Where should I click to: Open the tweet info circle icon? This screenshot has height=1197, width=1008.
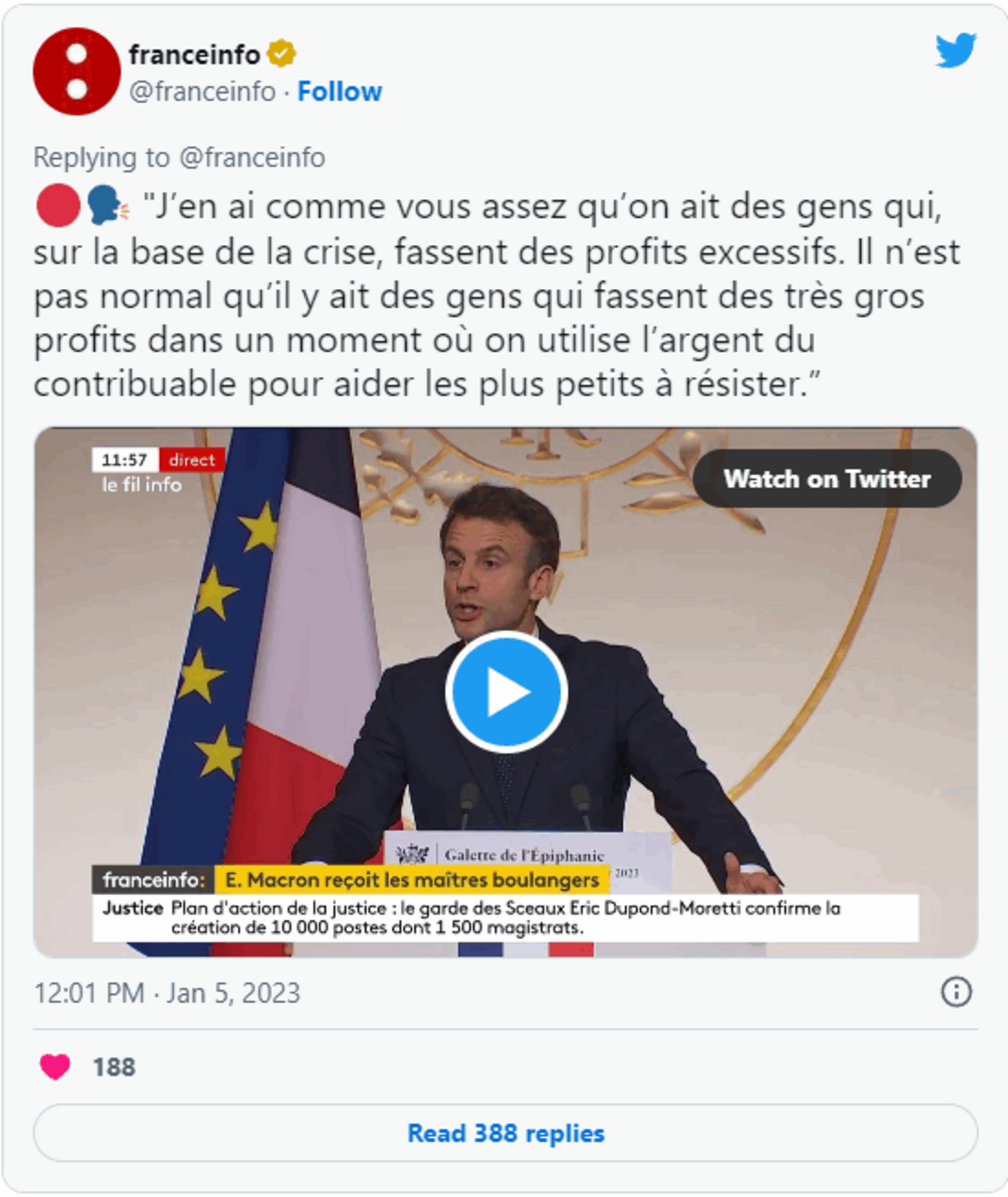point(956,992)
